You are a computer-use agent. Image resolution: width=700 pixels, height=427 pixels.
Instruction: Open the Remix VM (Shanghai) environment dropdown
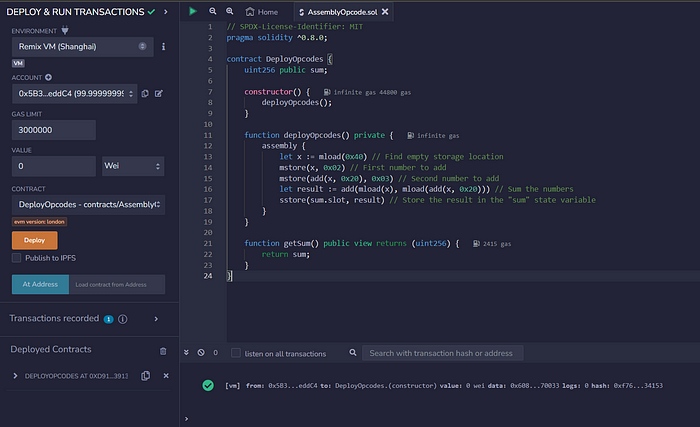point(80,47)
